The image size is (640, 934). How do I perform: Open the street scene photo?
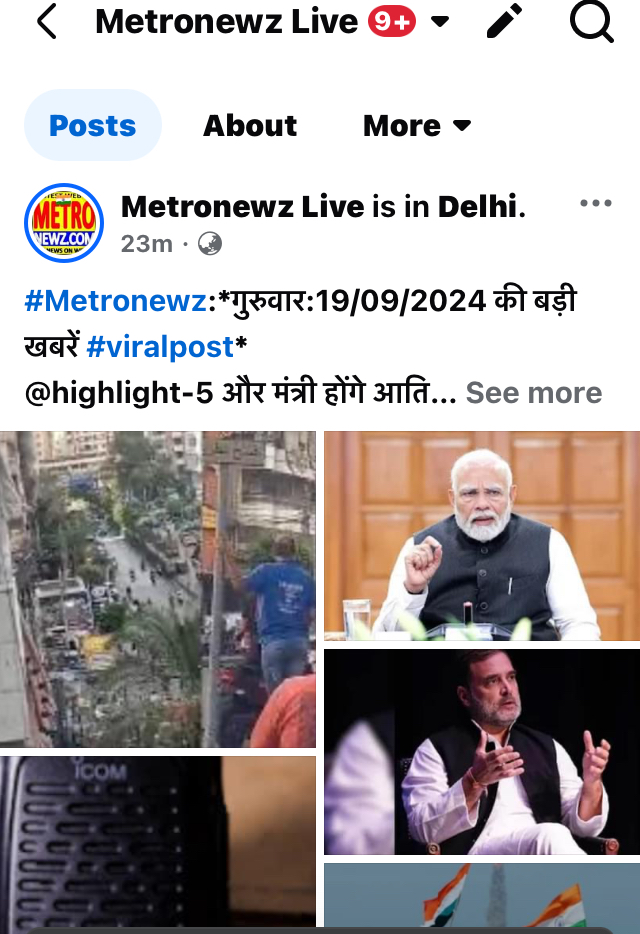pyautogui.click(x=158, y=589)
